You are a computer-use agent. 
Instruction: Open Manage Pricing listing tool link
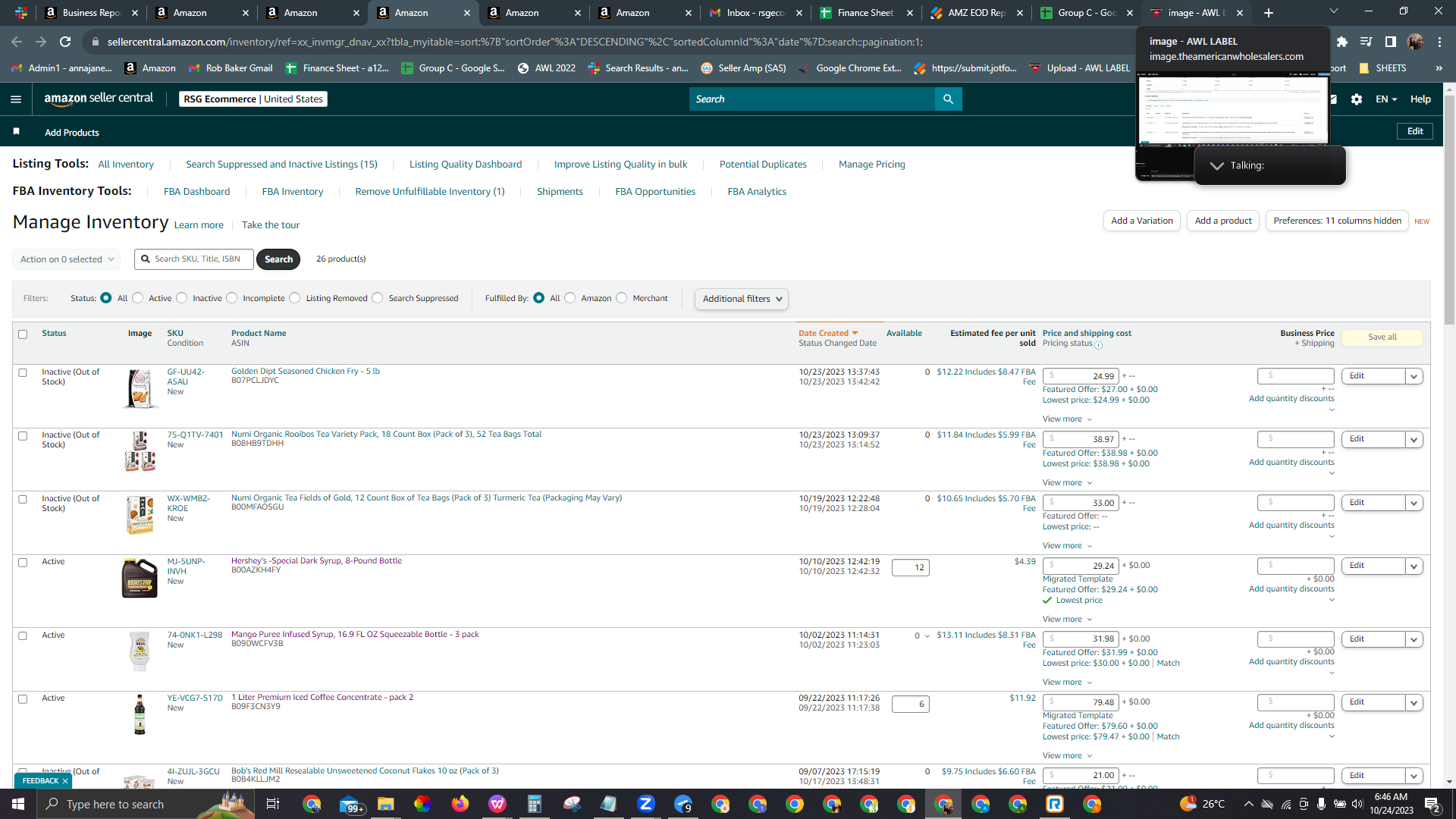[x=871, y=165]
